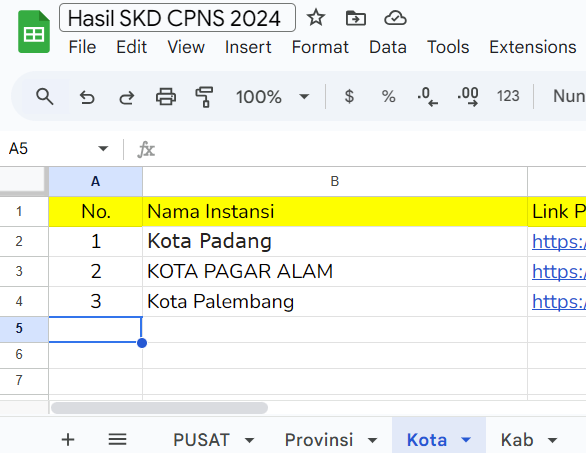Image resolution: width=586 pixels, height=453 pixels.
Task: Show the all sheets list icon
Action: tap(117, 440)
